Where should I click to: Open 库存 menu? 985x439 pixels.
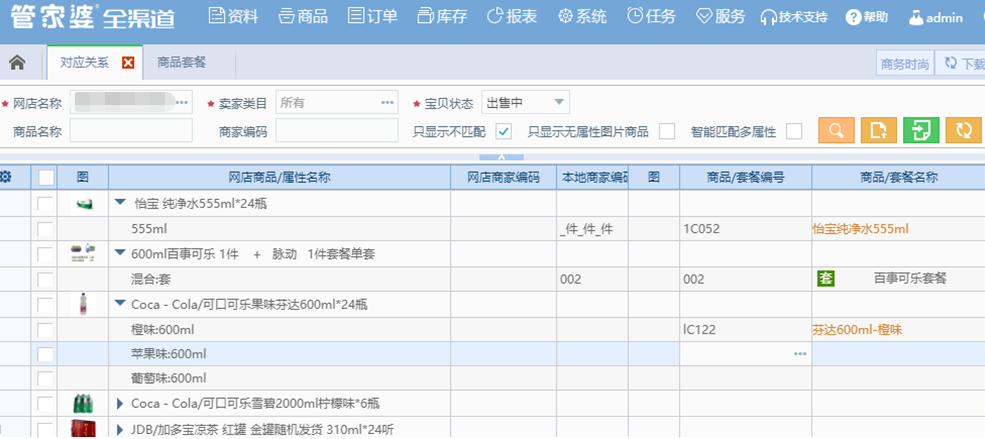coord(442,16)
